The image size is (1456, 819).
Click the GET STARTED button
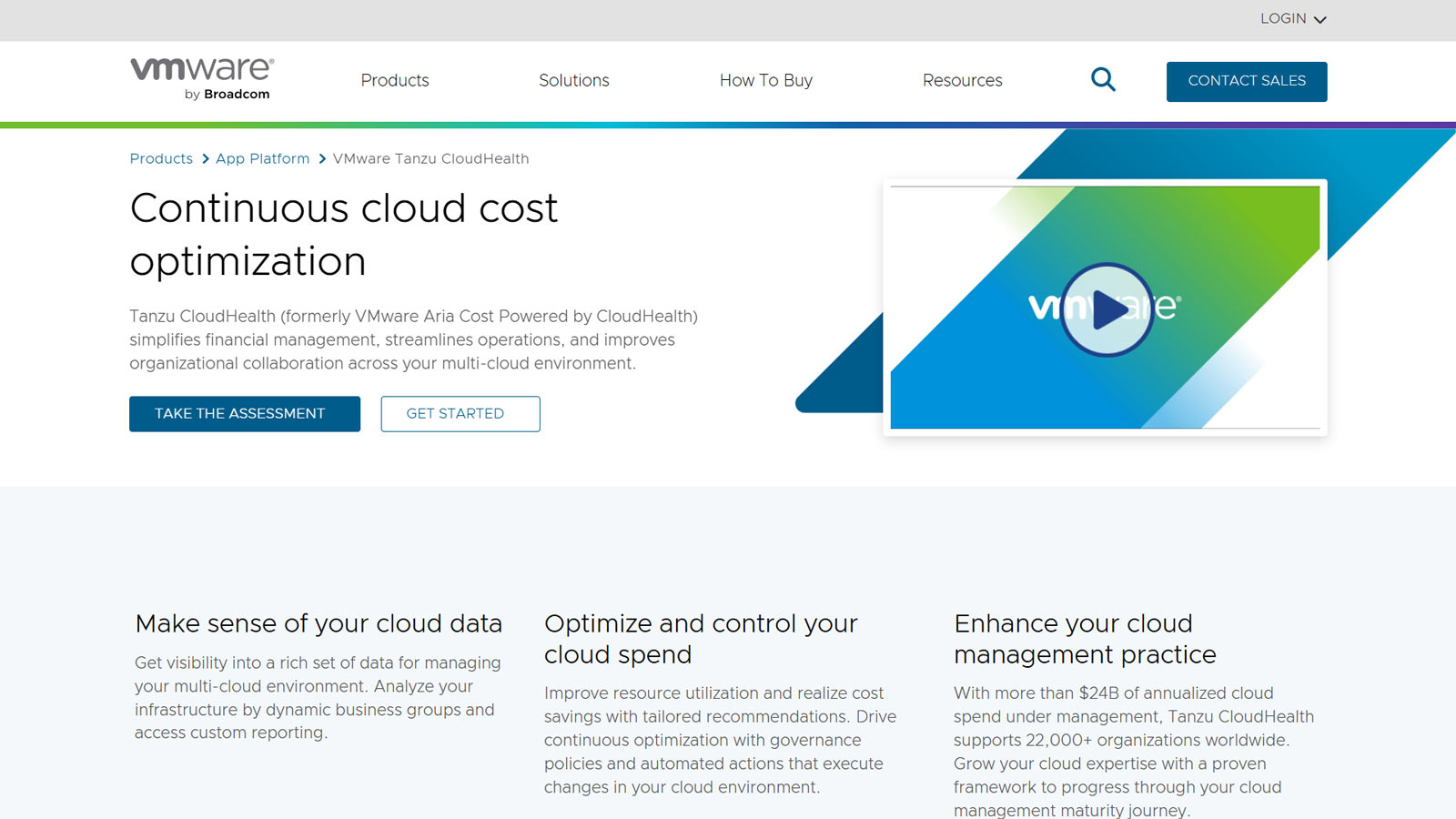pyautogui.click(x=460, y=414)
